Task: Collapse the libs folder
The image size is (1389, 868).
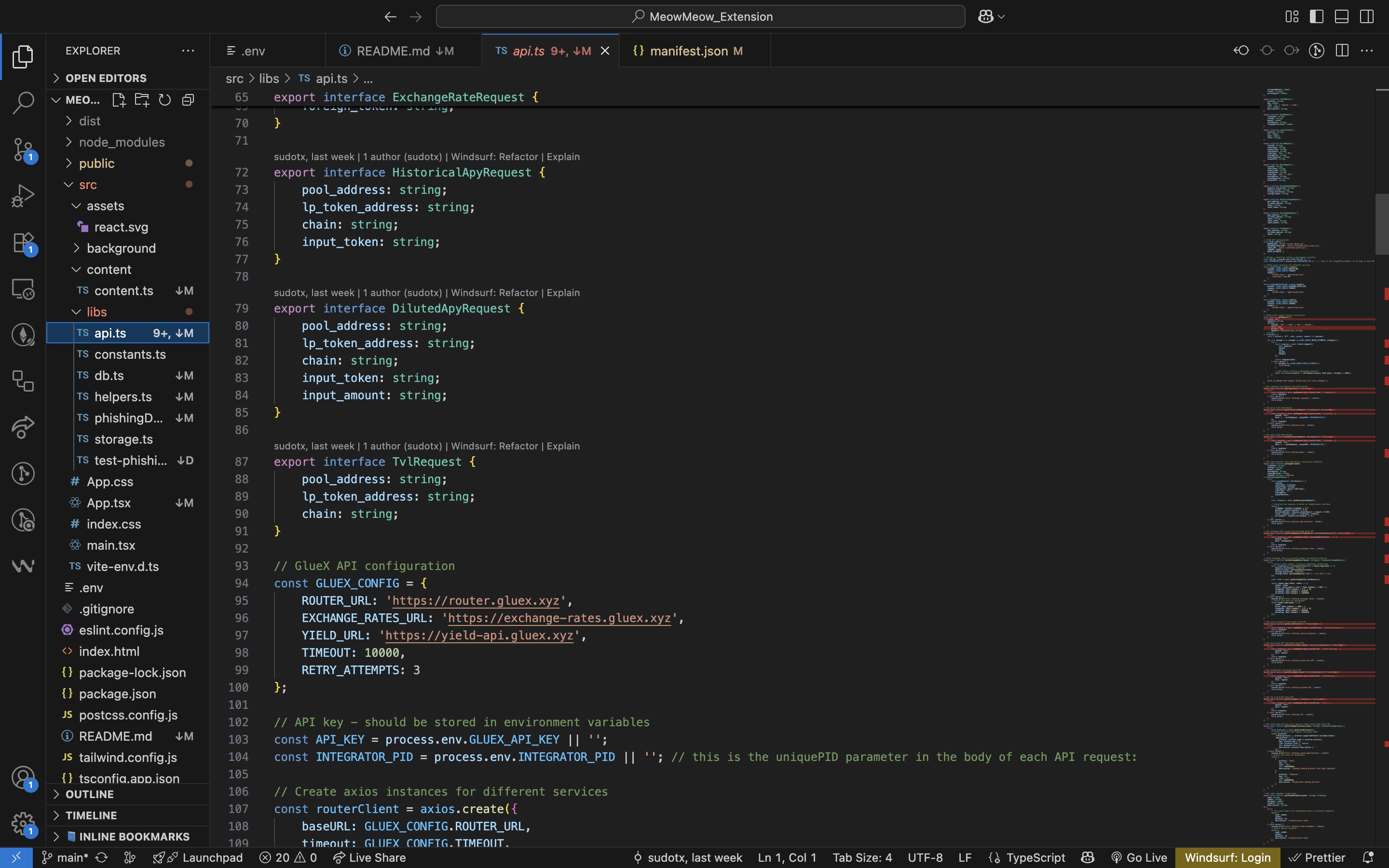Action: click(96, 312)
